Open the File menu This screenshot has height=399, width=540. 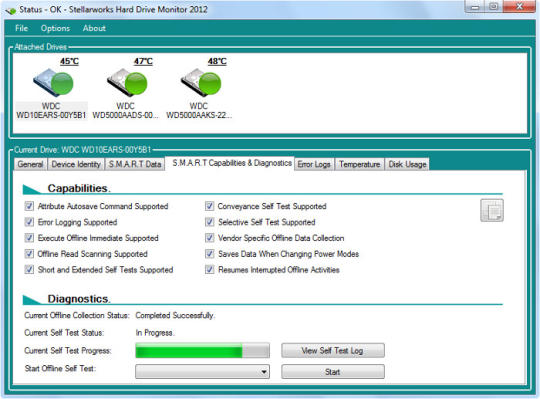(21, 28)
